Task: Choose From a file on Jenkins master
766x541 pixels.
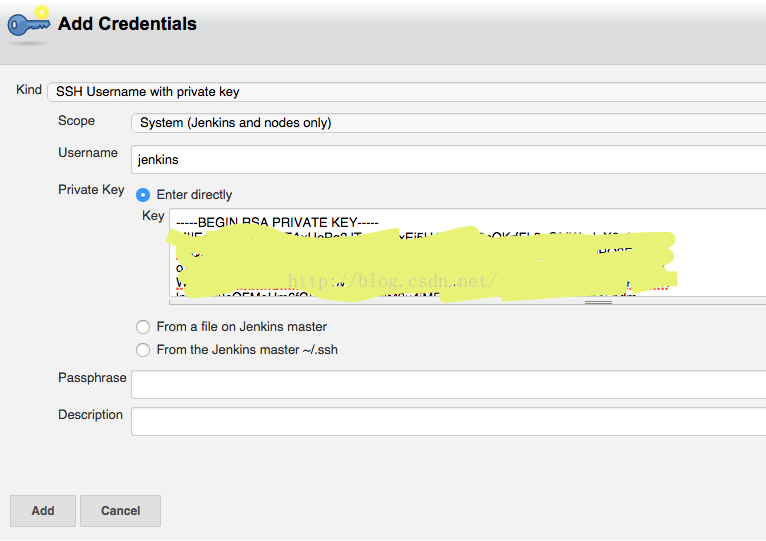Action: (x=143, y=327)
